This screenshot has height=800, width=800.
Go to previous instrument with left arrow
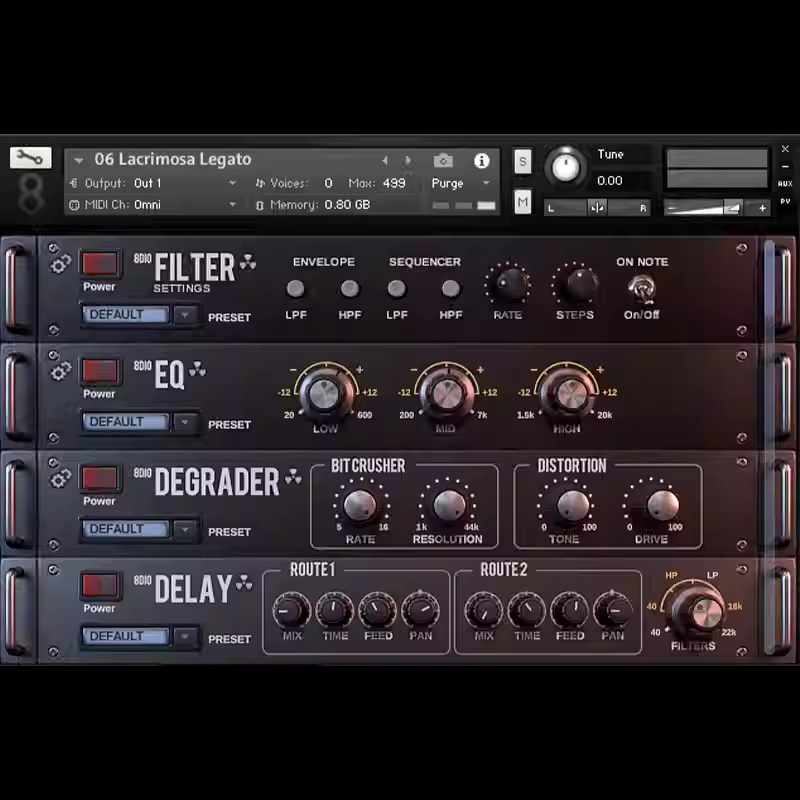pyautogui.click(x=385, y=161)
